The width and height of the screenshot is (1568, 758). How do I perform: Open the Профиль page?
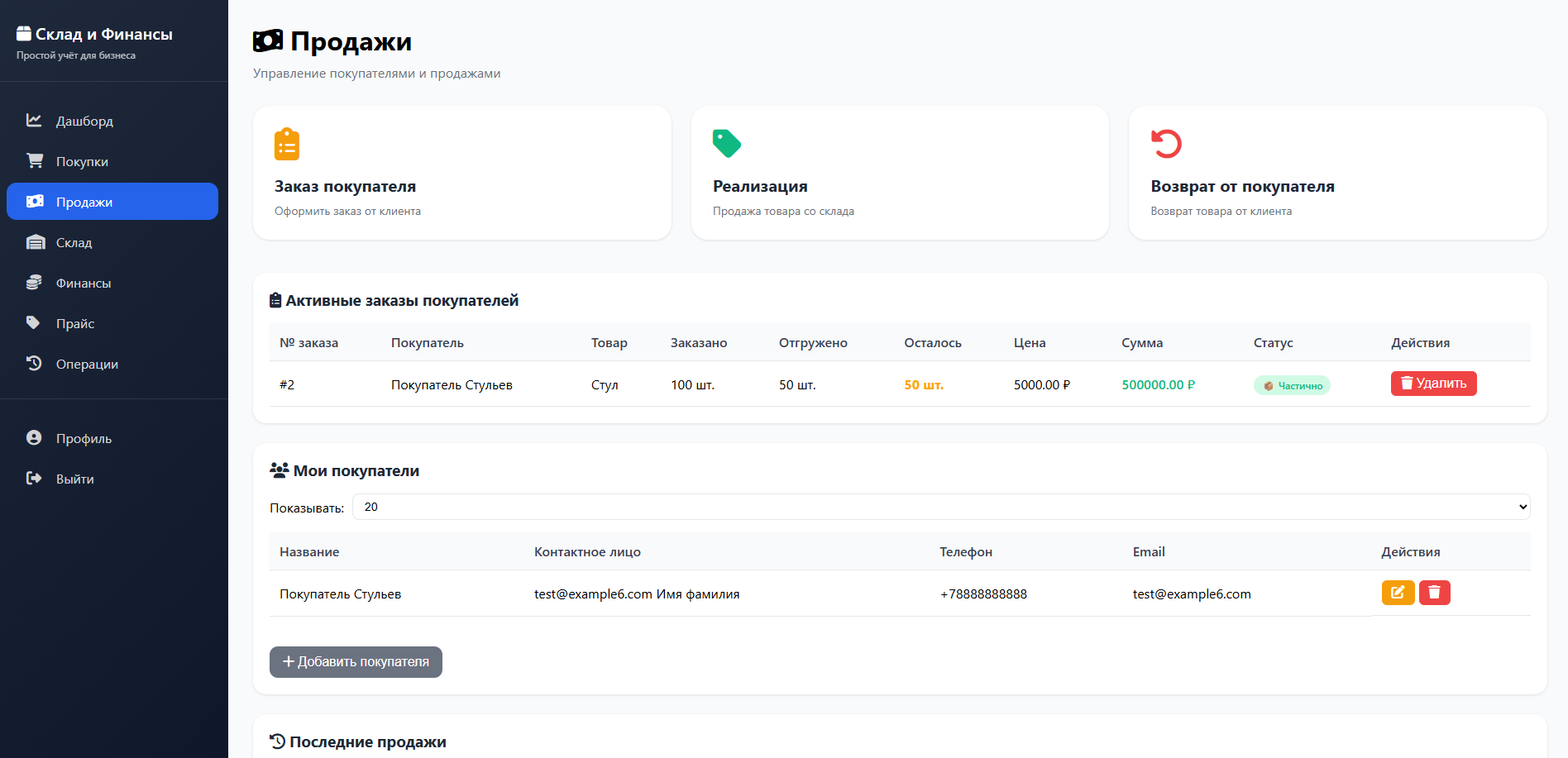click(x=84, y=438)
